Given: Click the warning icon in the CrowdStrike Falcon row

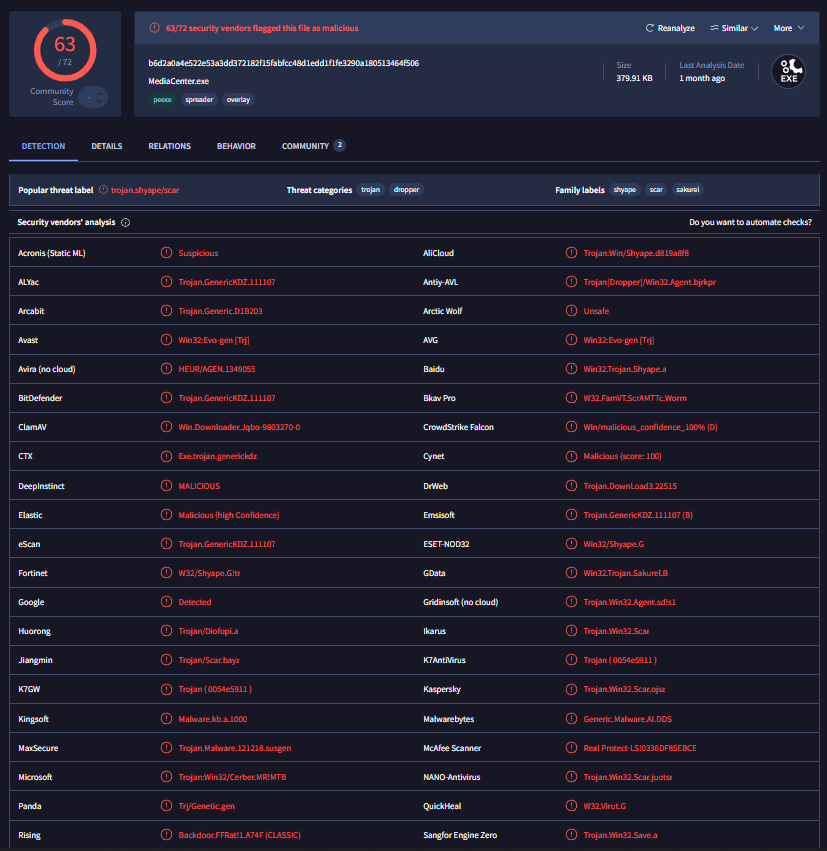Looking at the screenshot, I should (x=571, y=427).
